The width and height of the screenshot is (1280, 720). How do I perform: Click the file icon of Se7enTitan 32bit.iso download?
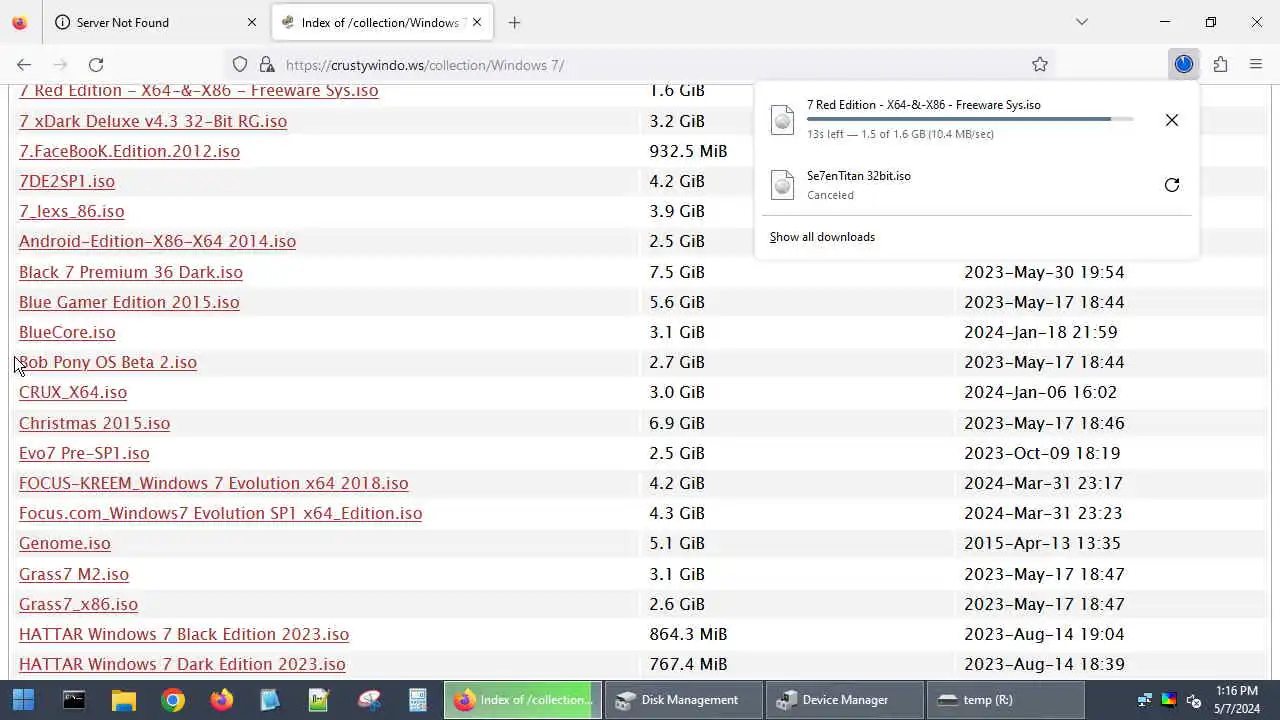click(x=782, y=185)
